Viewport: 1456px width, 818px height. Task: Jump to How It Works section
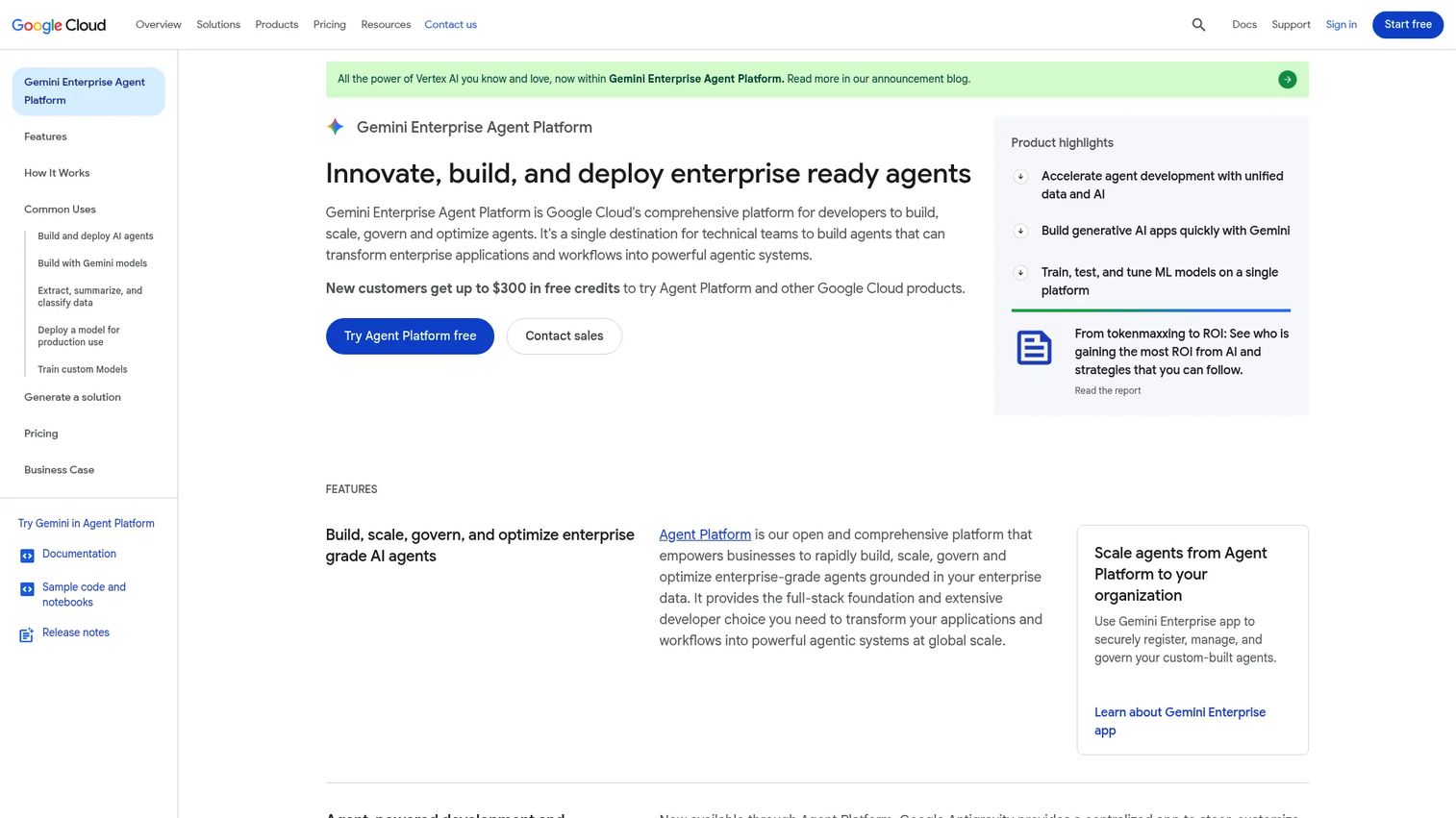57,173
